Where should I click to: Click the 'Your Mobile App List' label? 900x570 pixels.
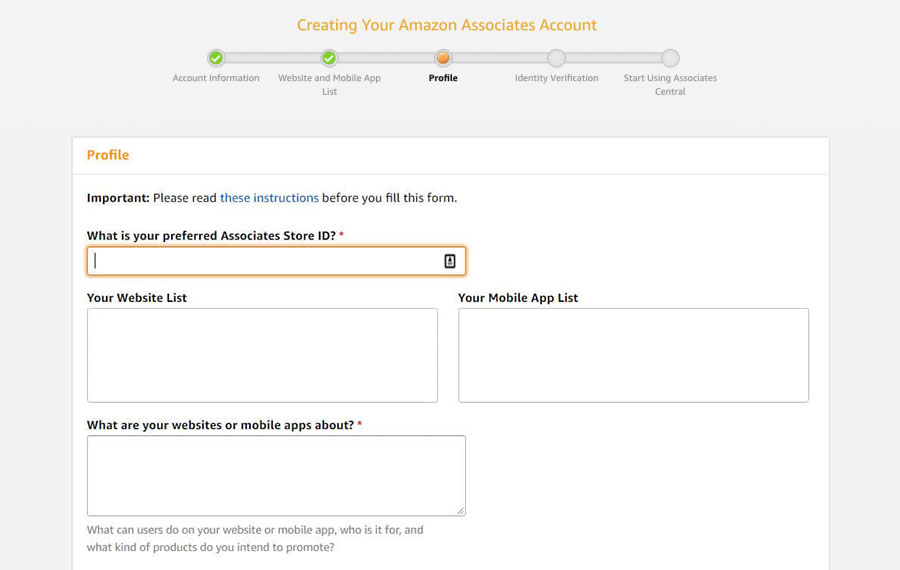pos(518,298)
